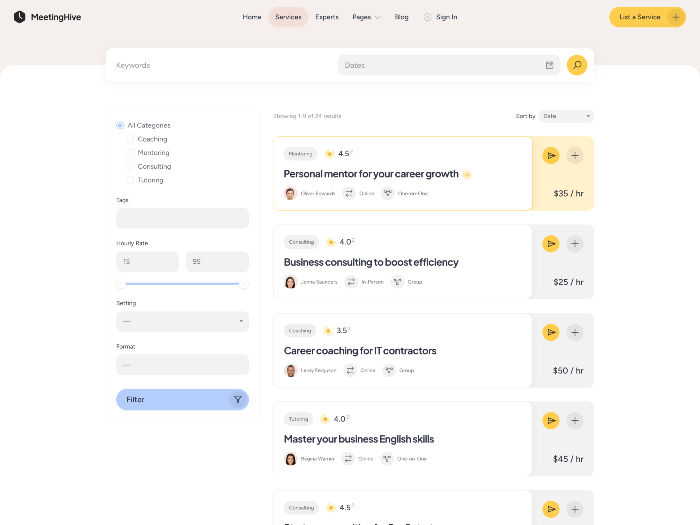The width and height of the screenshot is (700, 525).
Task: Open the Sort by Date dropdown
Action: click(566, 116)
